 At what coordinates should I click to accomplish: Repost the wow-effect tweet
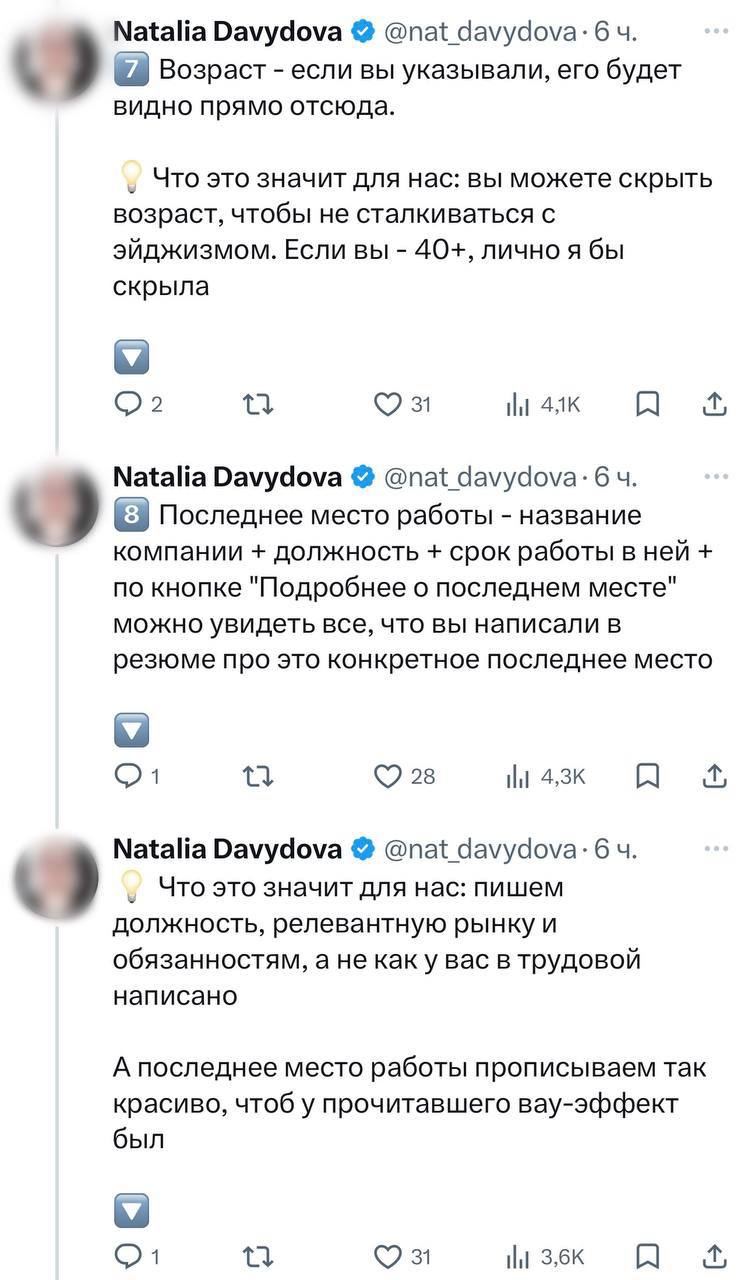[259, 1256]
